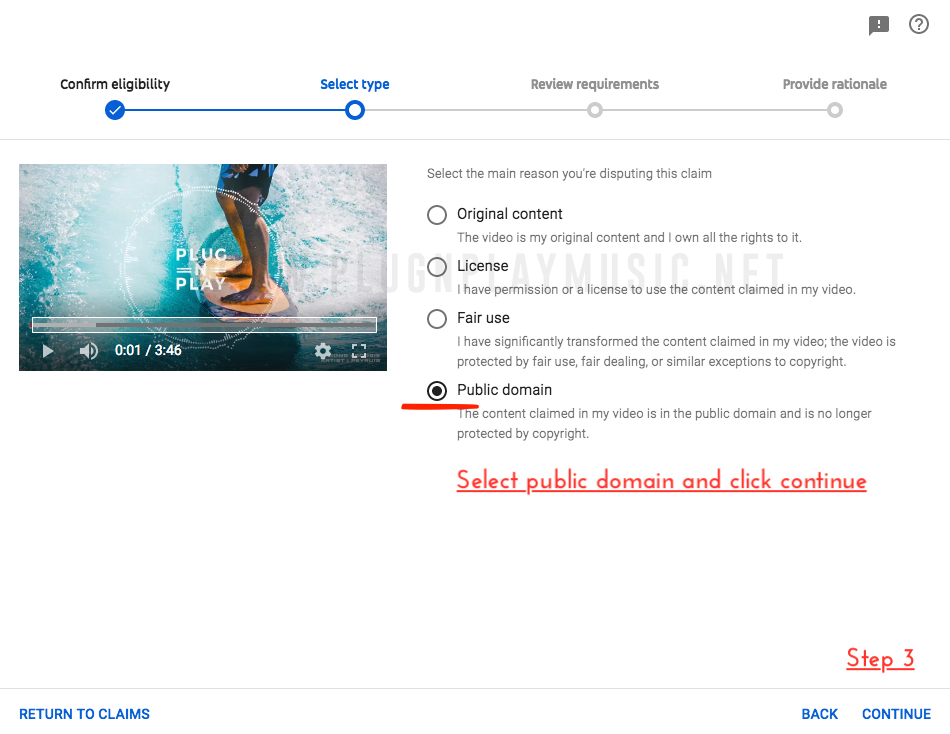Select the Original content radio option
This screenshot has width=950, height=734.
pos(437,215)
